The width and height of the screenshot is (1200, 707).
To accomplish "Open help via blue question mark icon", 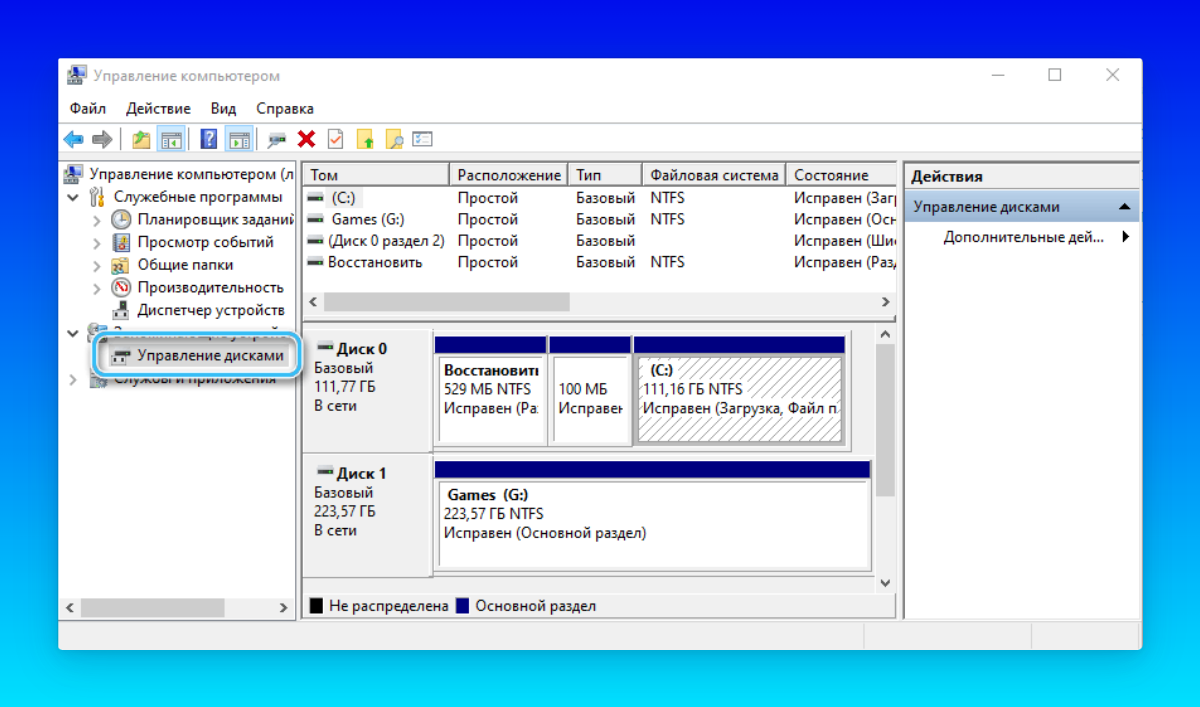I will (209, 139).
